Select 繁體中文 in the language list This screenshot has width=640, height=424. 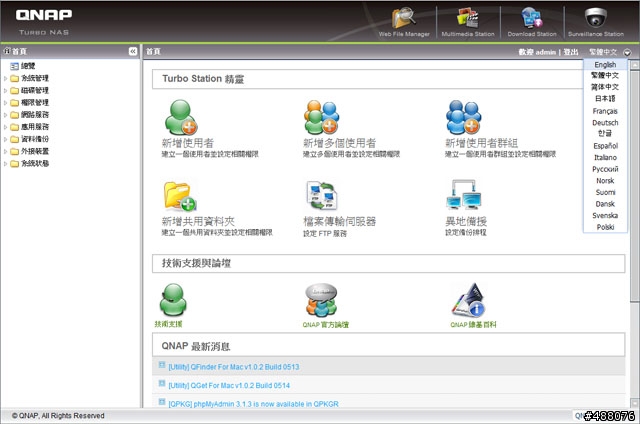tap(605, 75)
